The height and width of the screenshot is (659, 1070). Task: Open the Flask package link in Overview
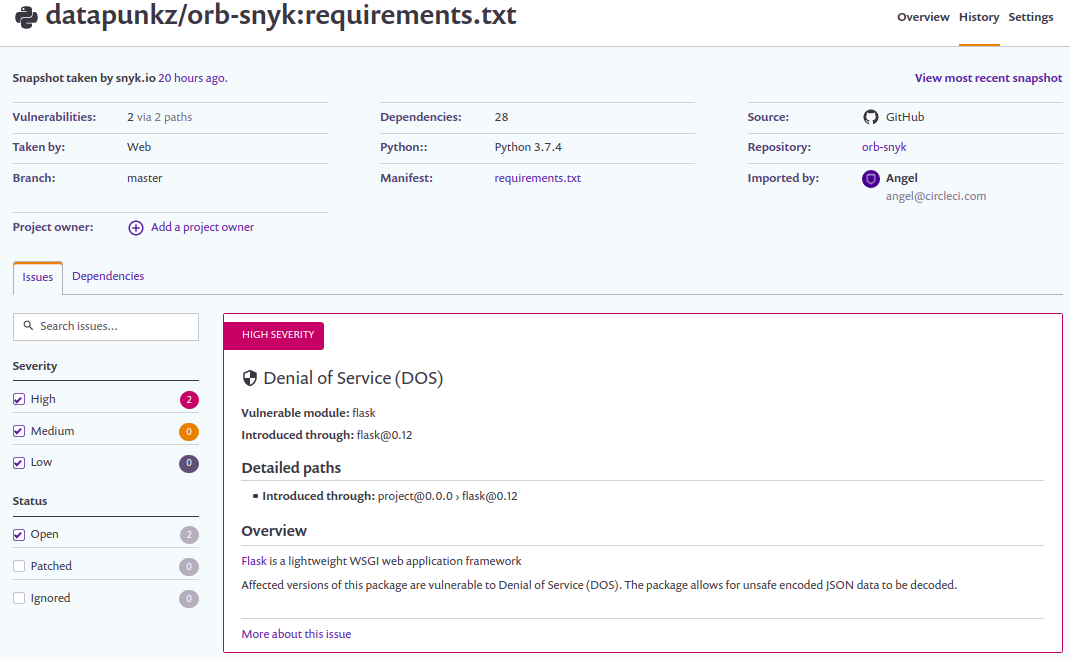click(x=254, y=561)
